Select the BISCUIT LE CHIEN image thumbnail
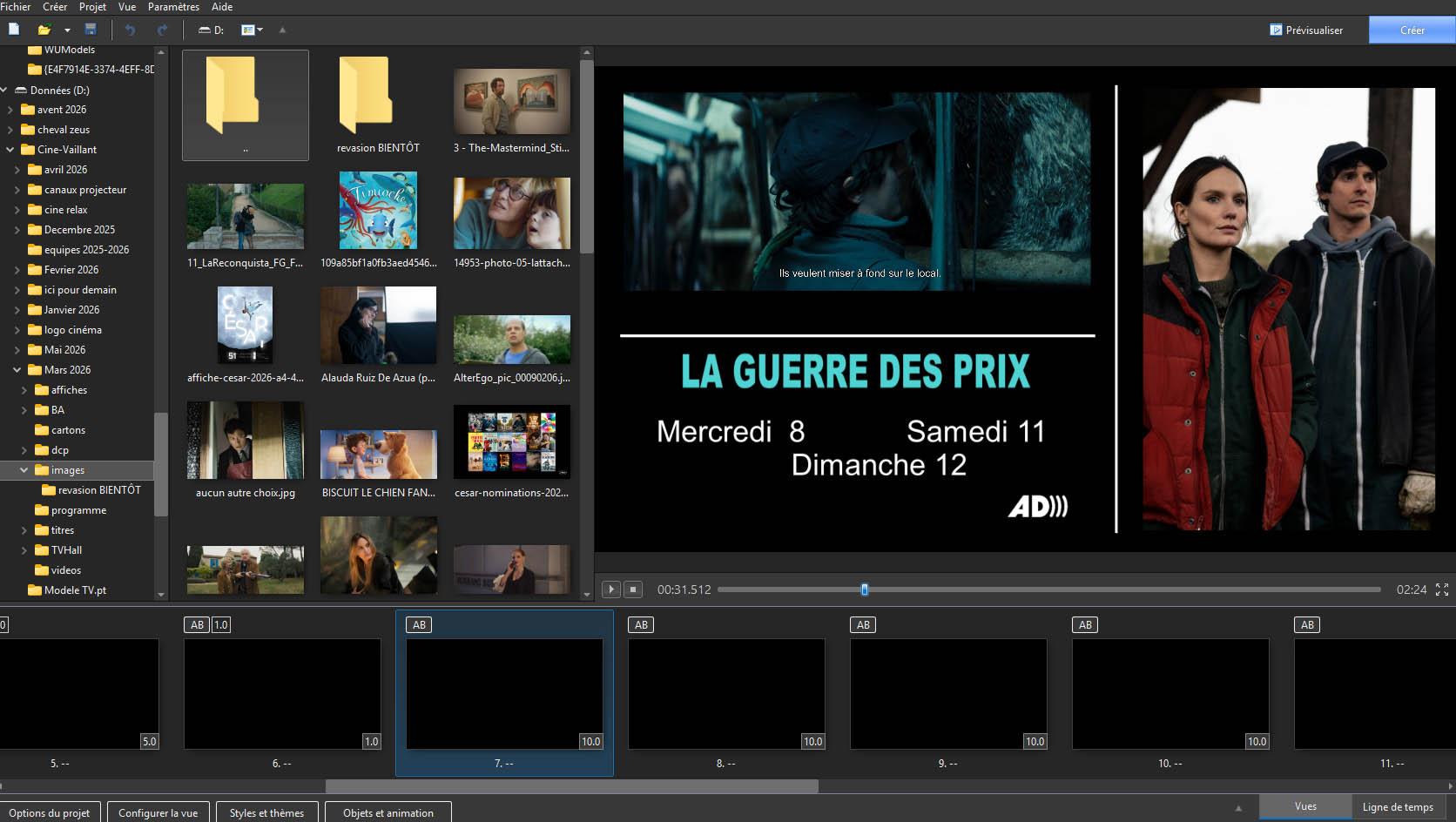 coord(378,454)
